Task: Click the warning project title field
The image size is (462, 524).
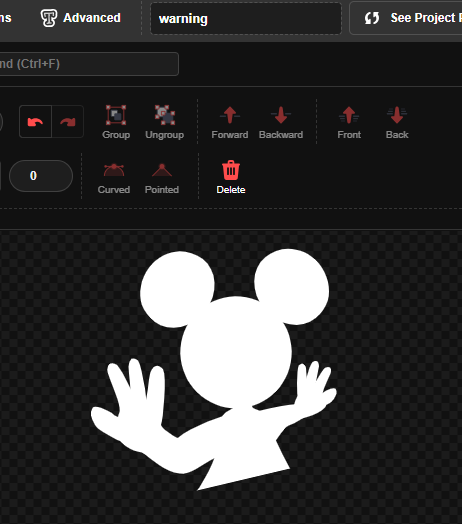Action: click(246, 19)
